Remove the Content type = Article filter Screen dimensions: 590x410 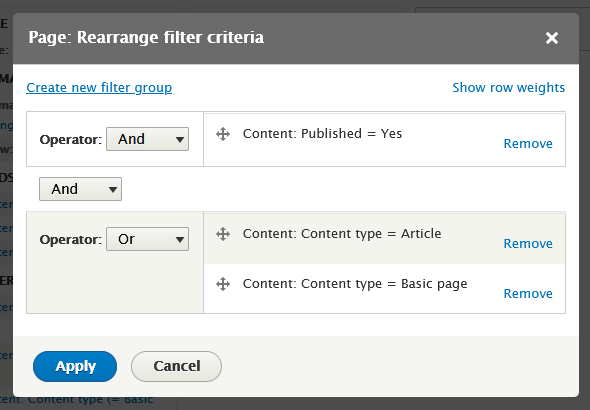(528, 243)
